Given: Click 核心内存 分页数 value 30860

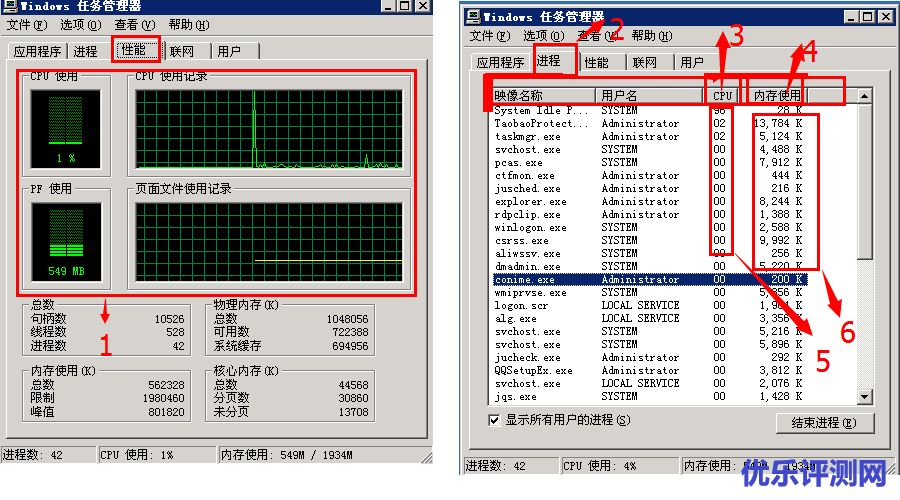Looking at the screenshot, I should click(353, 398).
